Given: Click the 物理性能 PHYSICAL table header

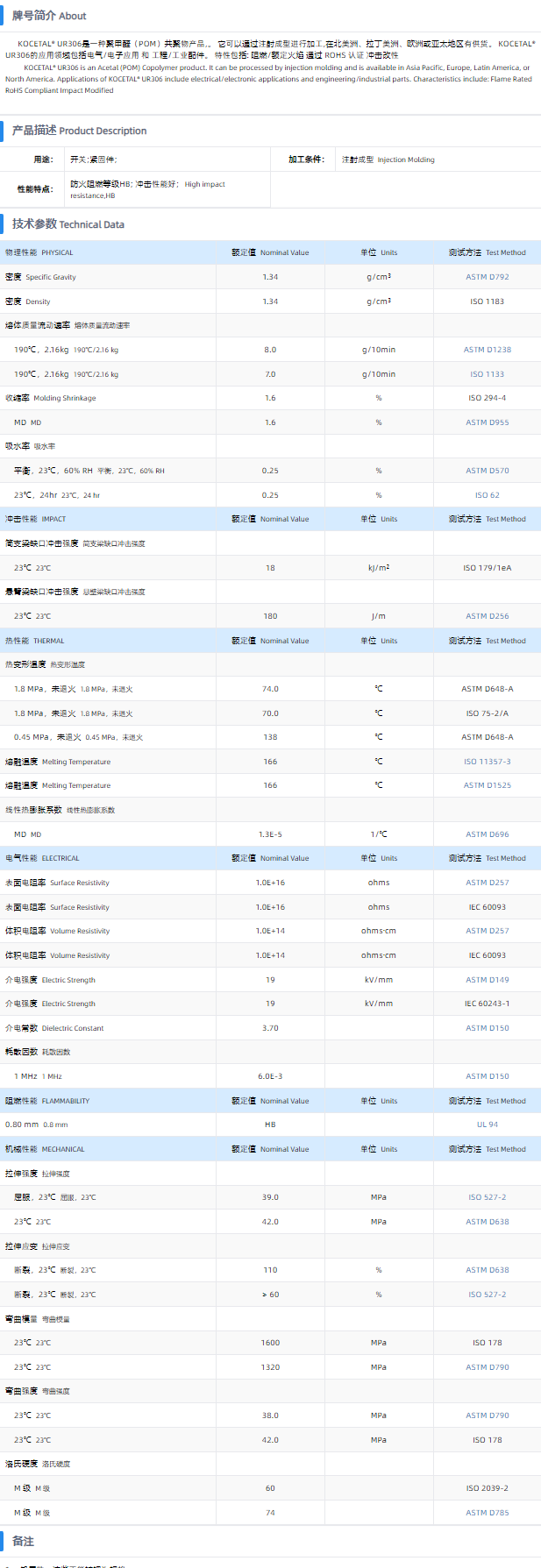Looking at the screenshot, I should [x=39, y=252].
